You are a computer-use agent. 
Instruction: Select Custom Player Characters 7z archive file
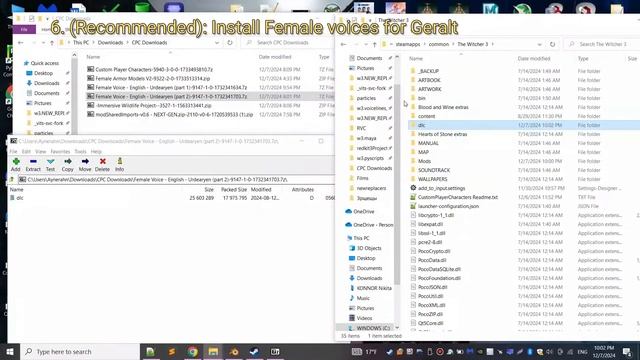154,69
